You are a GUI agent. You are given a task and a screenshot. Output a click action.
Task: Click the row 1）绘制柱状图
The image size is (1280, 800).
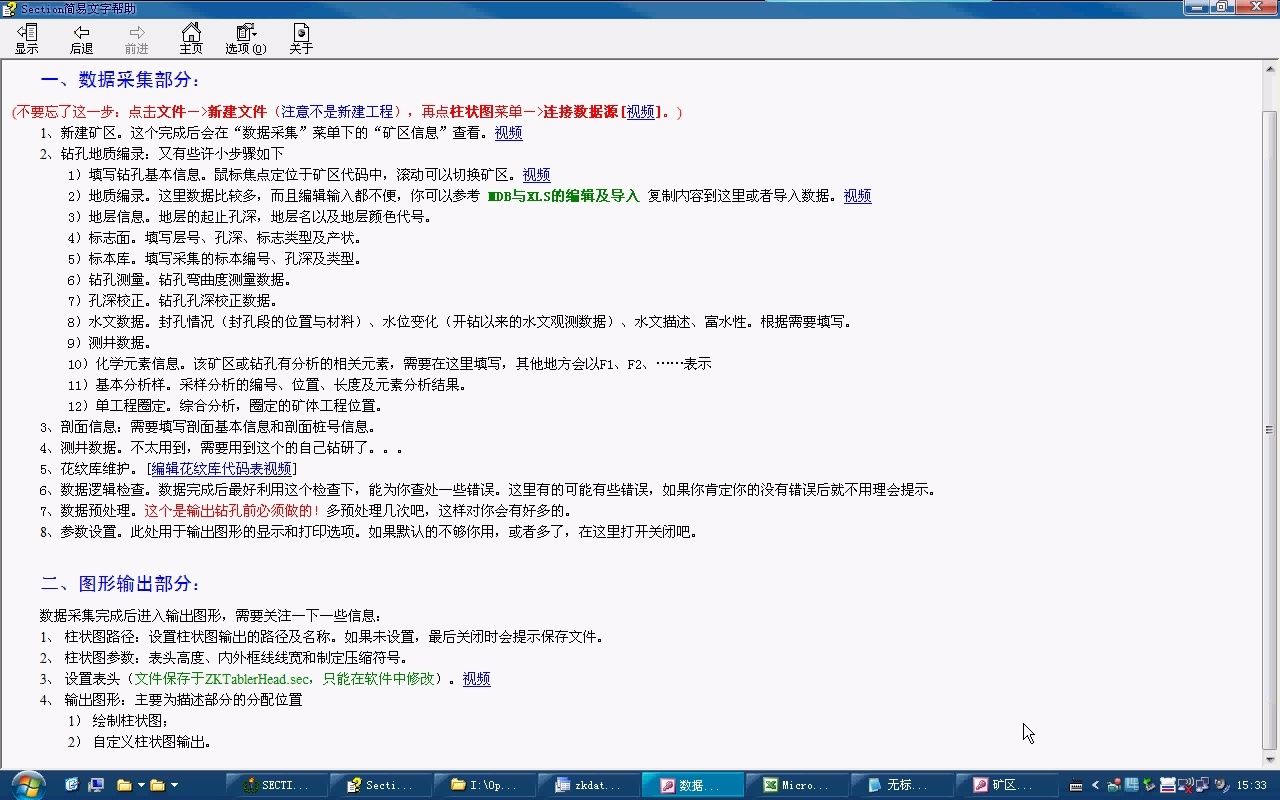pos(118,721)
